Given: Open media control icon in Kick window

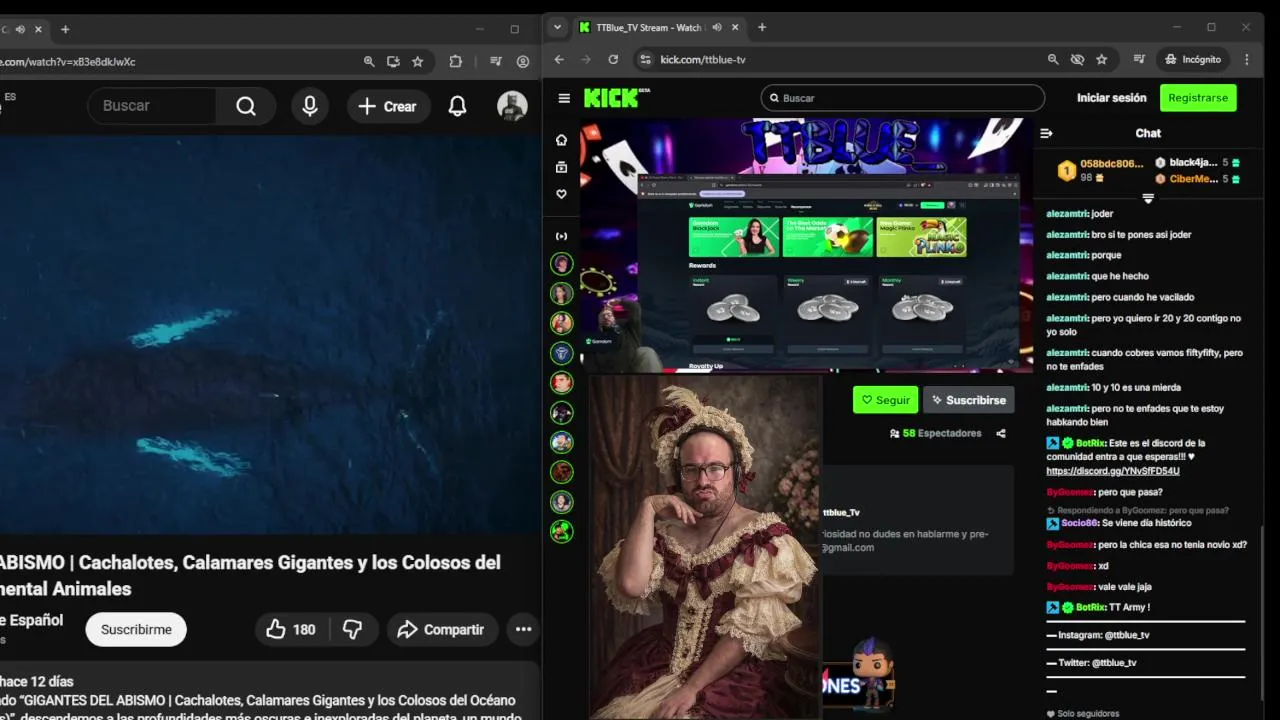Looking at the screenshot, I should [1139, 59].
